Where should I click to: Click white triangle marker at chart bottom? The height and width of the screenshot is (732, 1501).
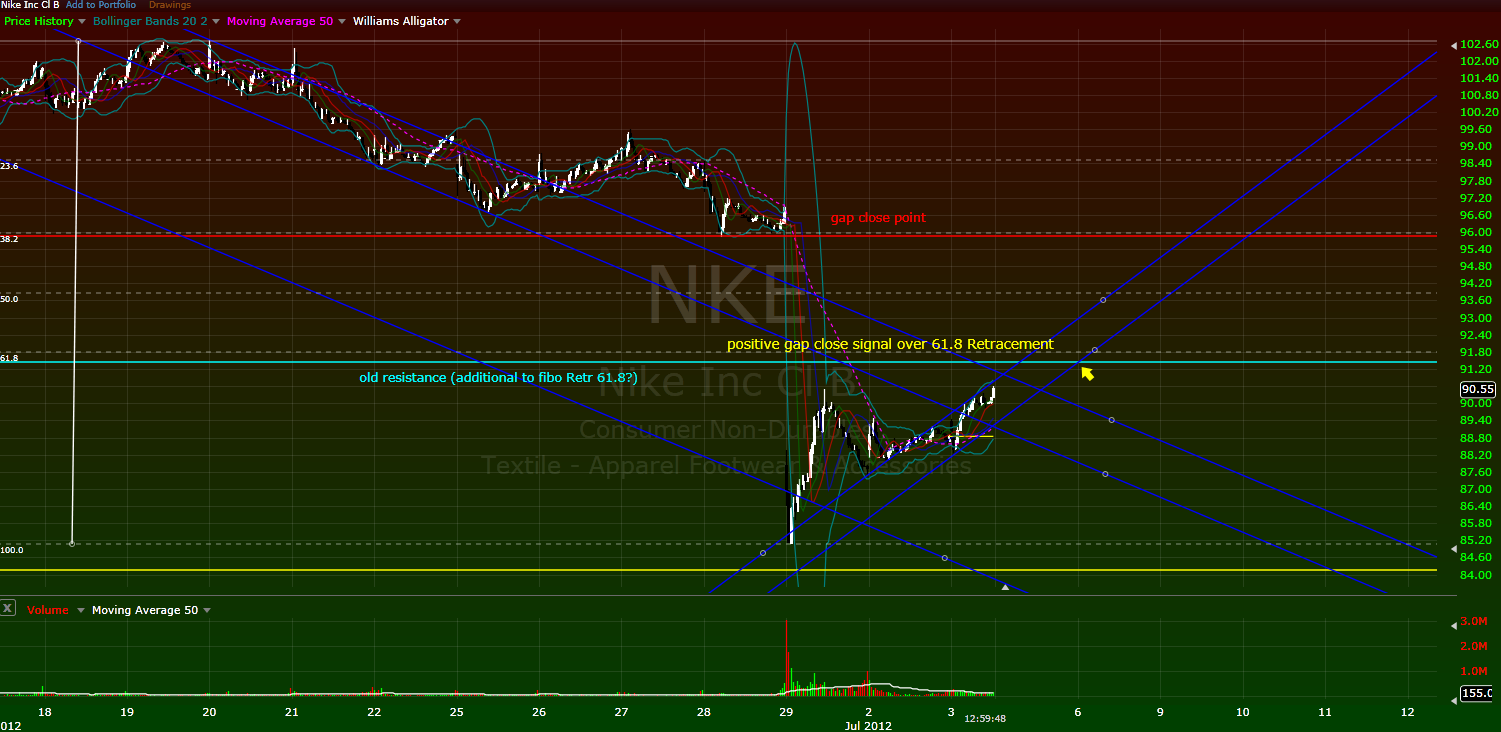(1006, 588)
